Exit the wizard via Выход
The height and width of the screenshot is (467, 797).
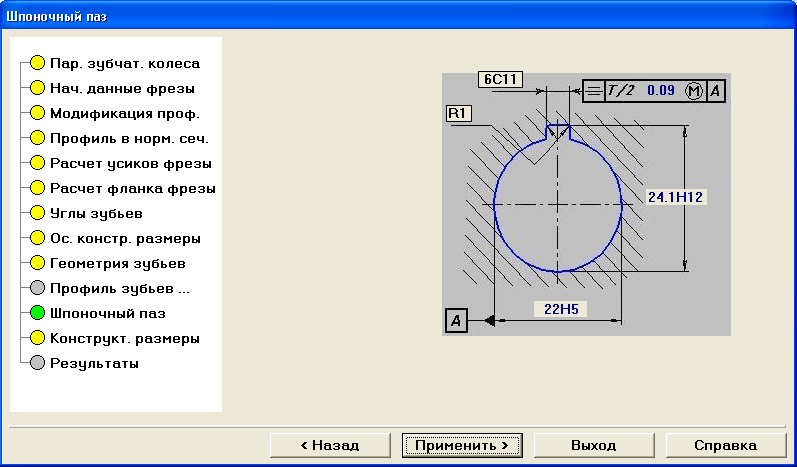coord(594,446)
